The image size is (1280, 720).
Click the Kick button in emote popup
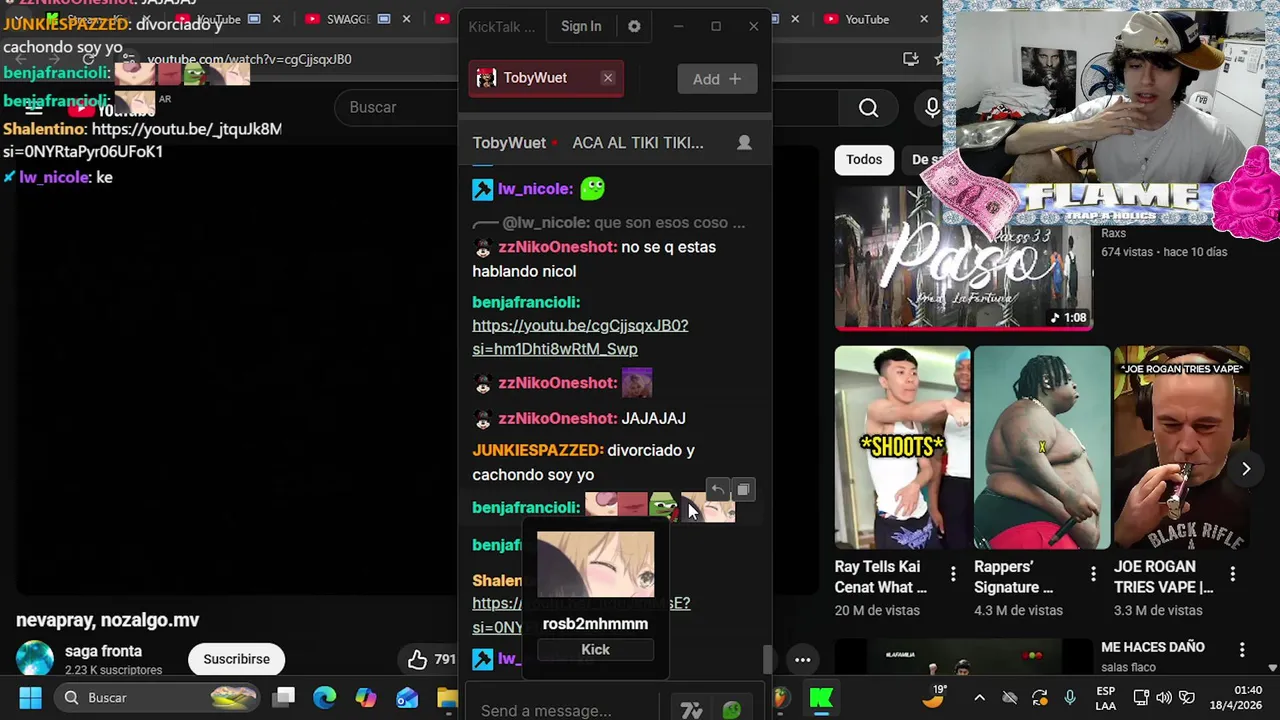coord(595,650)
